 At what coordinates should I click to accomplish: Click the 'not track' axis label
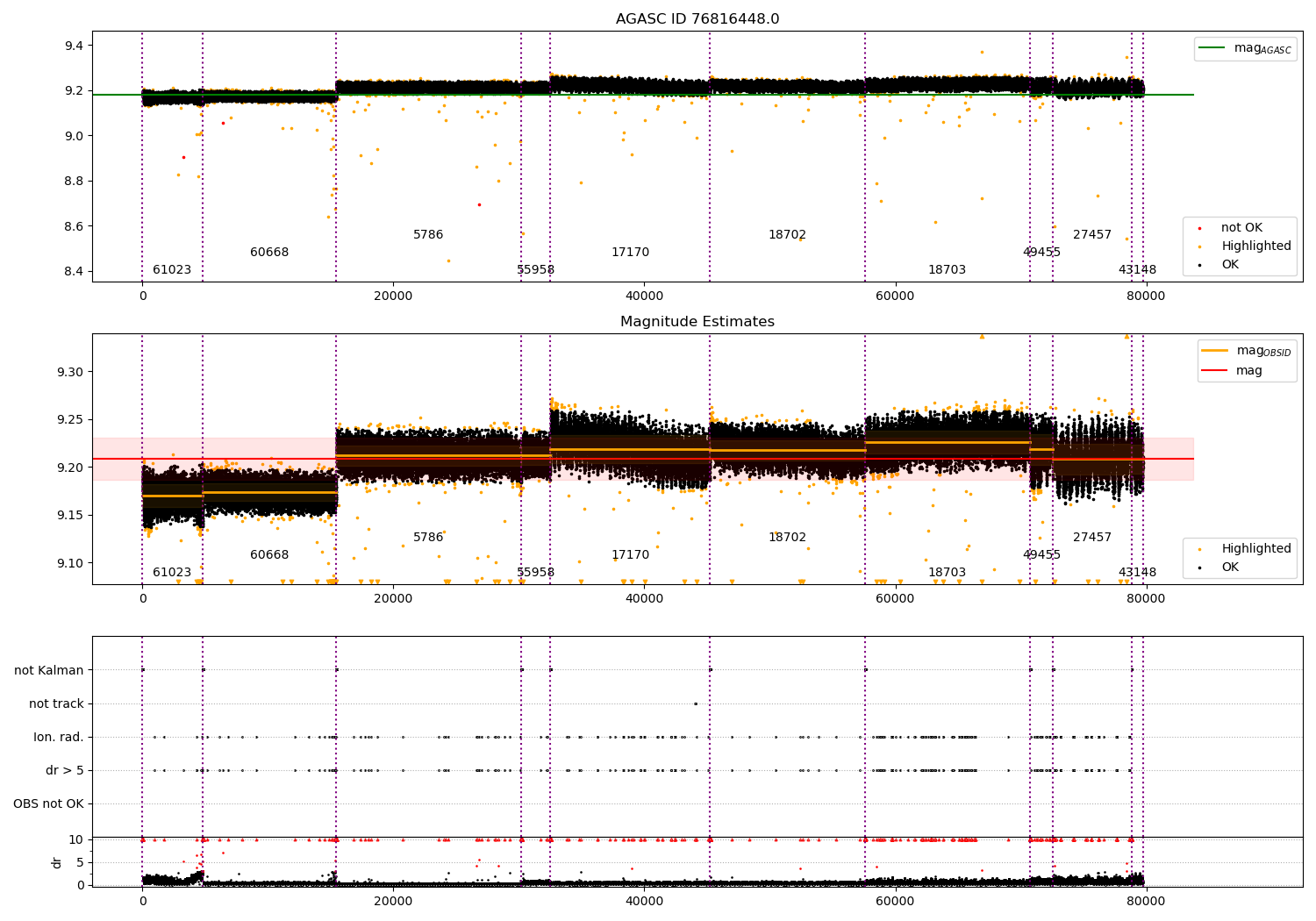(56, 704)
